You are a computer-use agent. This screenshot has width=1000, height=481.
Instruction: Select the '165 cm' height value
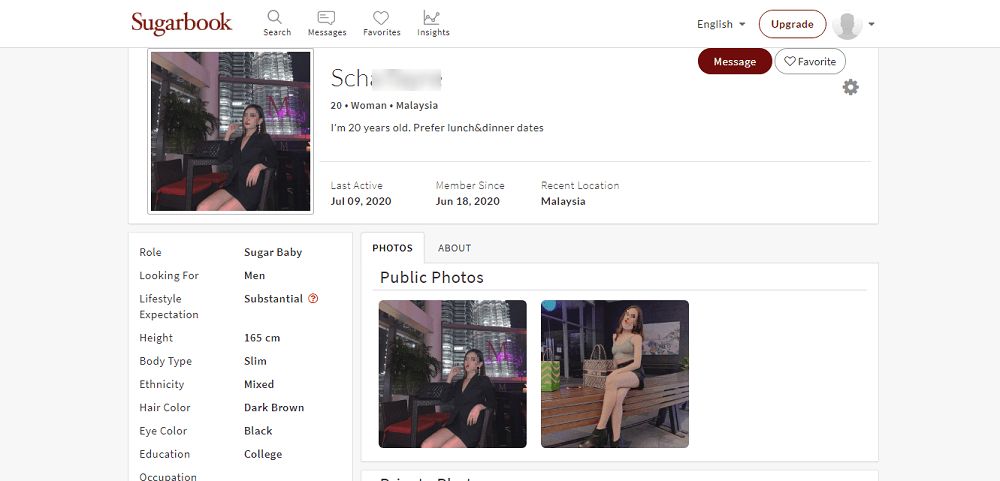tap(262, 337)
